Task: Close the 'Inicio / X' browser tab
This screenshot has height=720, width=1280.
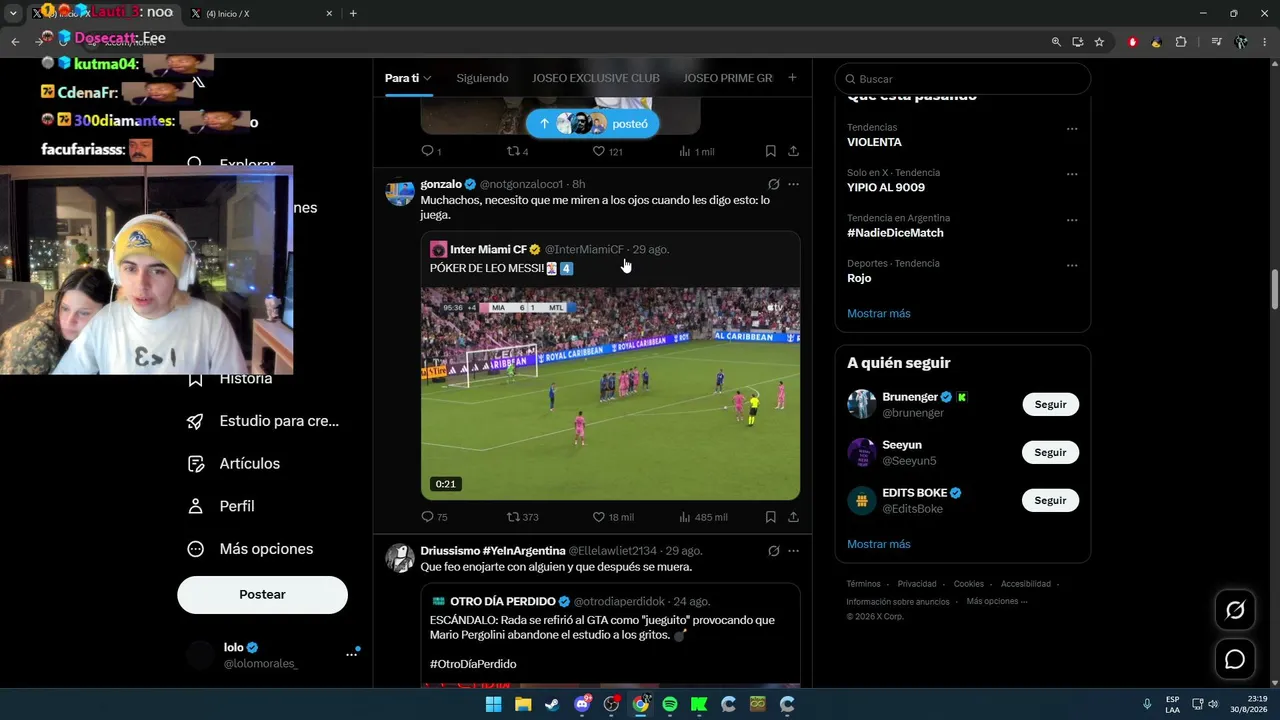Action: pos(329,13)
